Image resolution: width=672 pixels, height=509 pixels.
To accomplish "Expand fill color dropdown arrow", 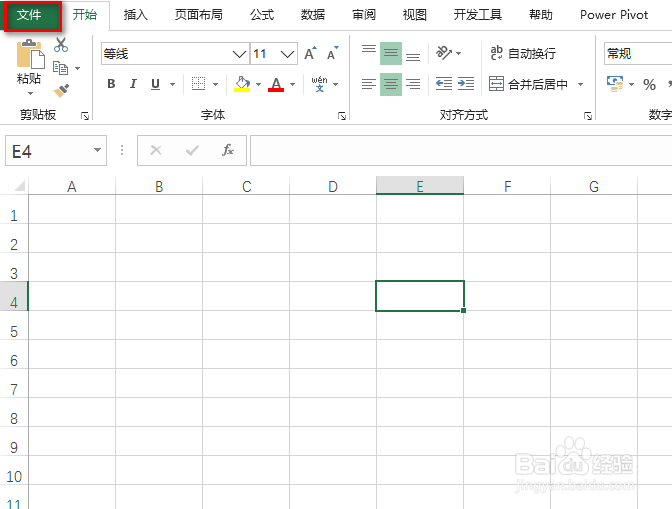I will click(x=258, y=84).
